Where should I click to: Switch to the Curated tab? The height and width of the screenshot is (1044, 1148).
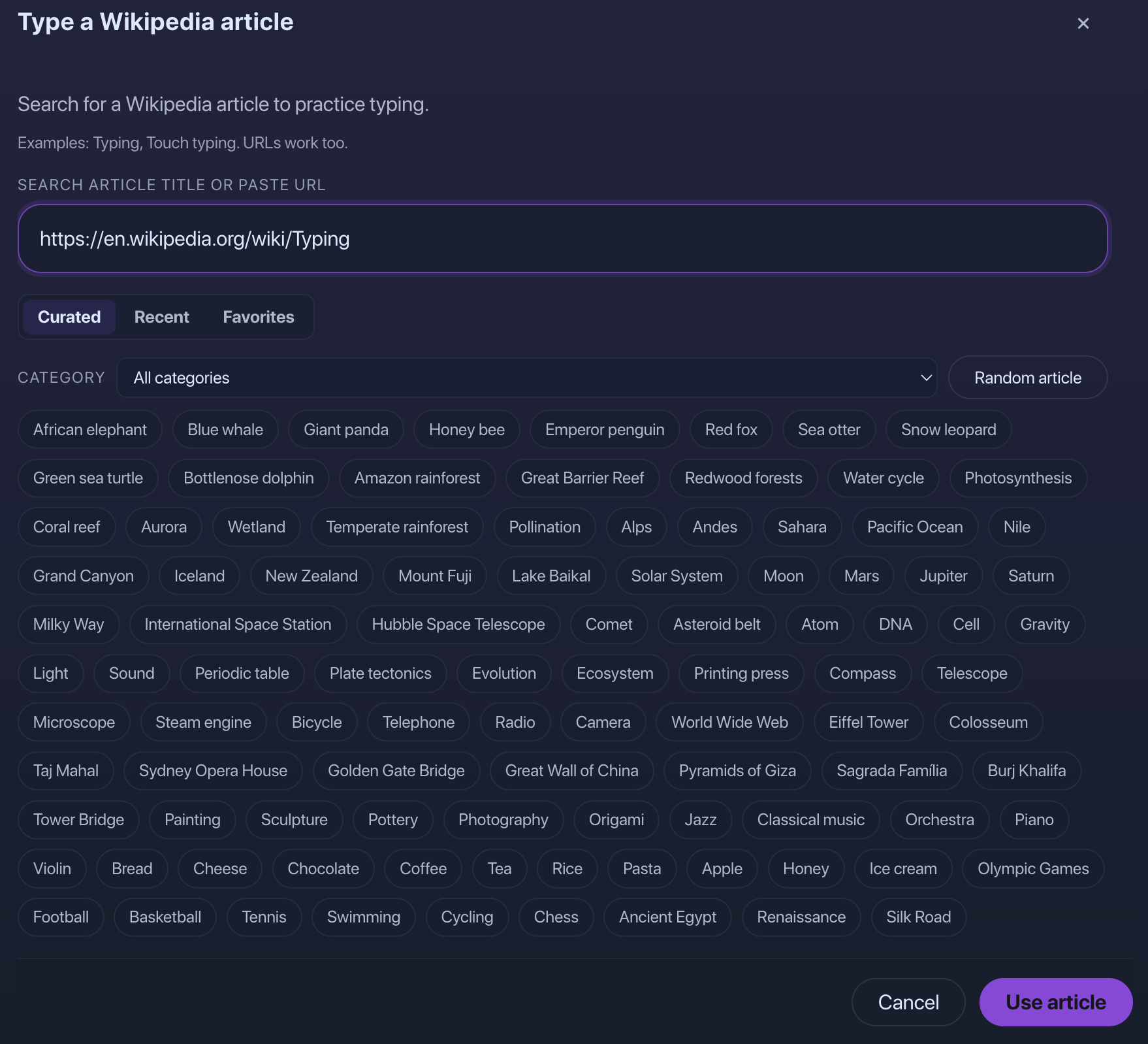point(69,317)
